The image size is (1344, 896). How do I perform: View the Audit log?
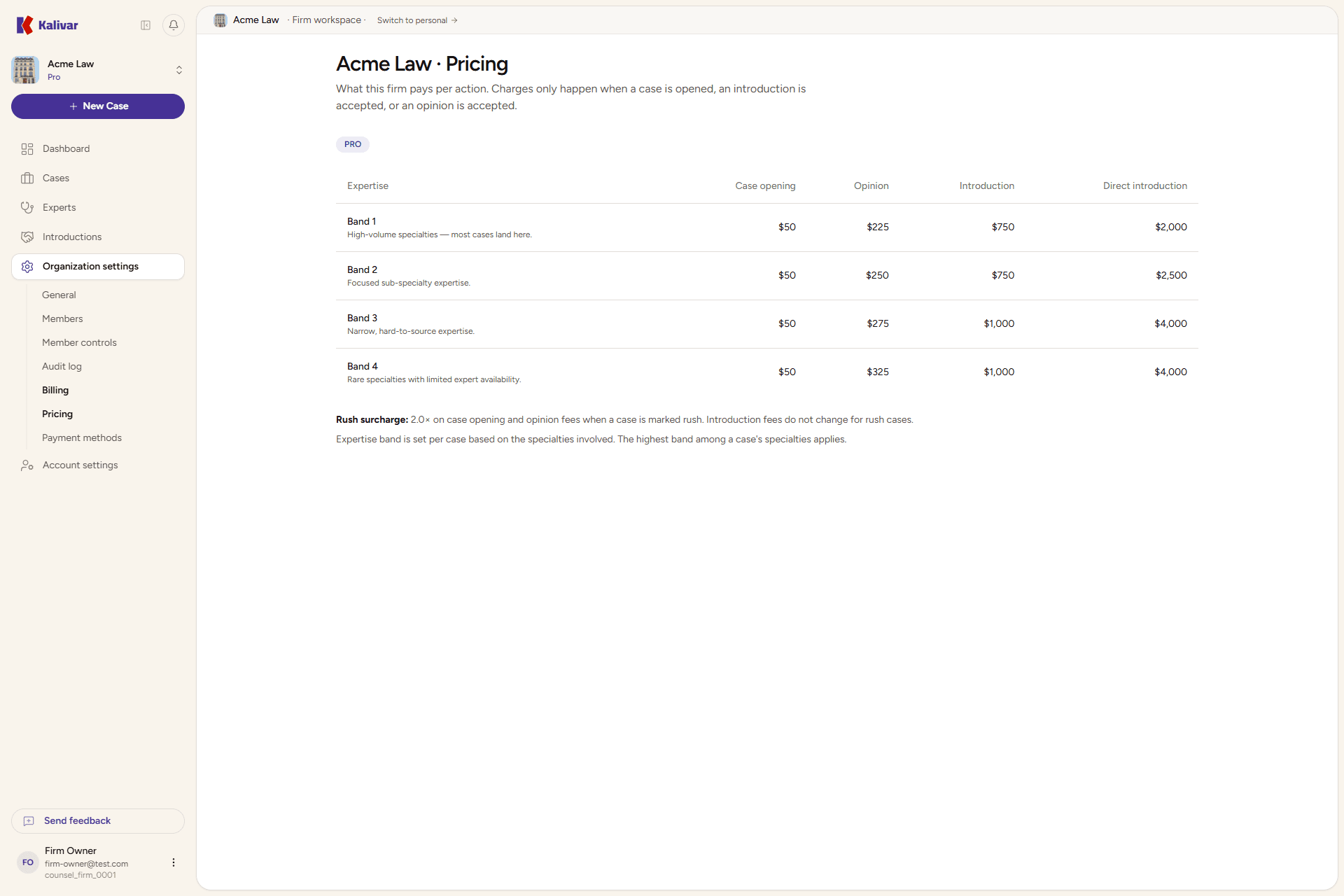click(x=62, y=367)
